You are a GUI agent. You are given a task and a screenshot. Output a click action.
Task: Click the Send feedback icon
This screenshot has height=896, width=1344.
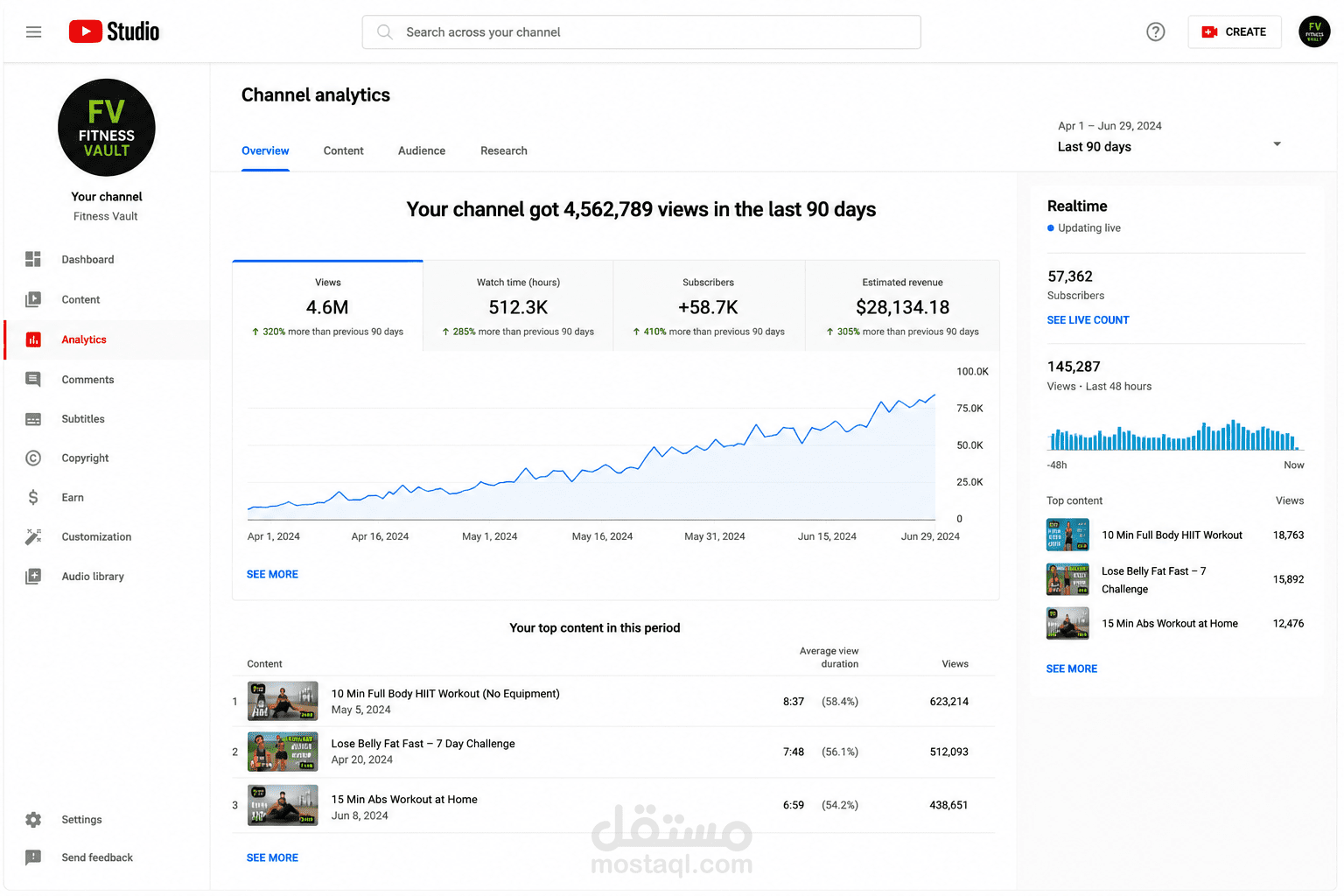tap(33, 857)
